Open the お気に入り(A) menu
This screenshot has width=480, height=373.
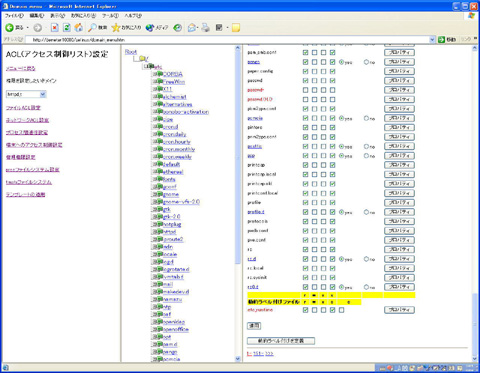(x=83, y=16)
